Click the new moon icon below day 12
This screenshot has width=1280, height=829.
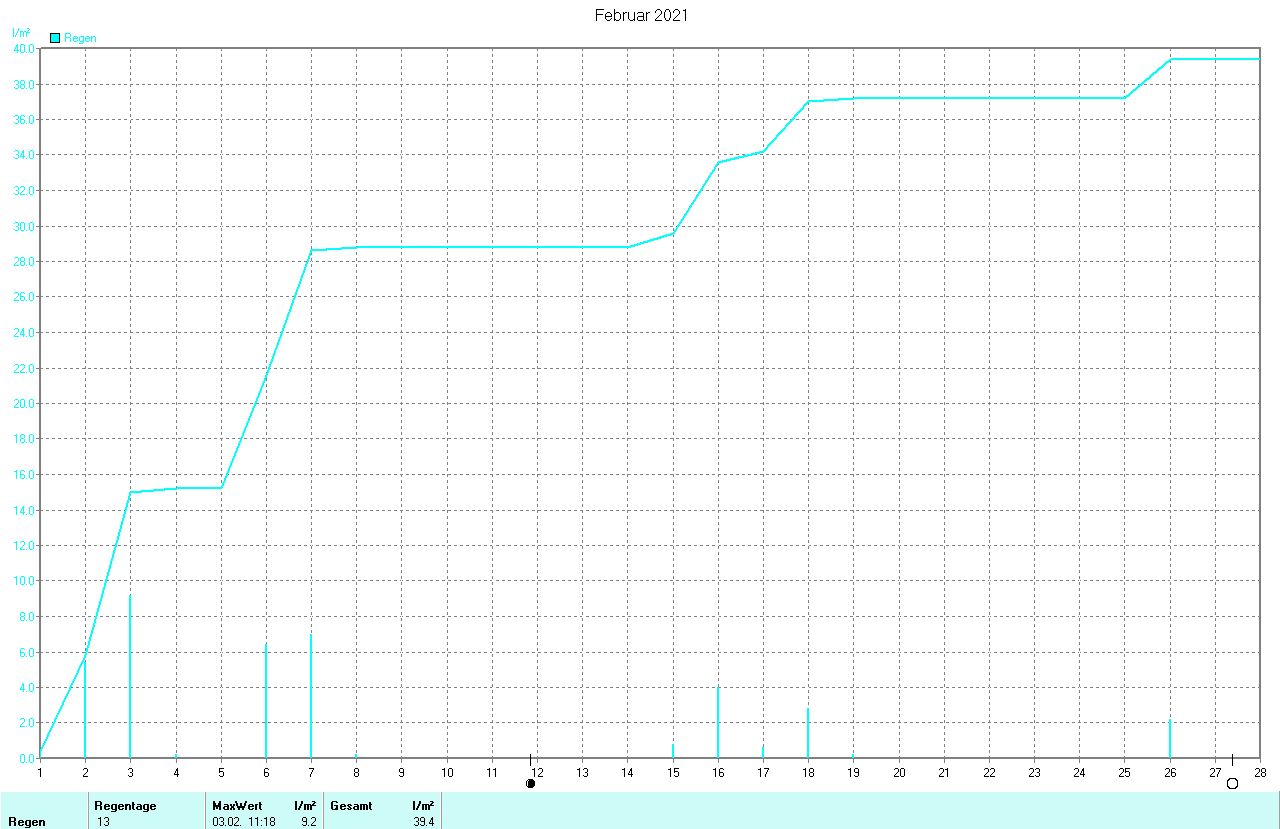[x=531, y=783]
